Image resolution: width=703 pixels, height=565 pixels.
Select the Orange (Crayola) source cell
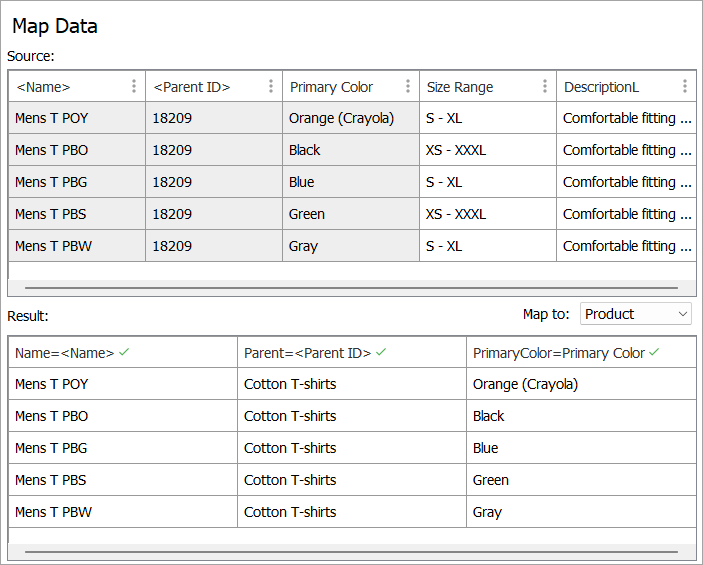coord(341,118)
